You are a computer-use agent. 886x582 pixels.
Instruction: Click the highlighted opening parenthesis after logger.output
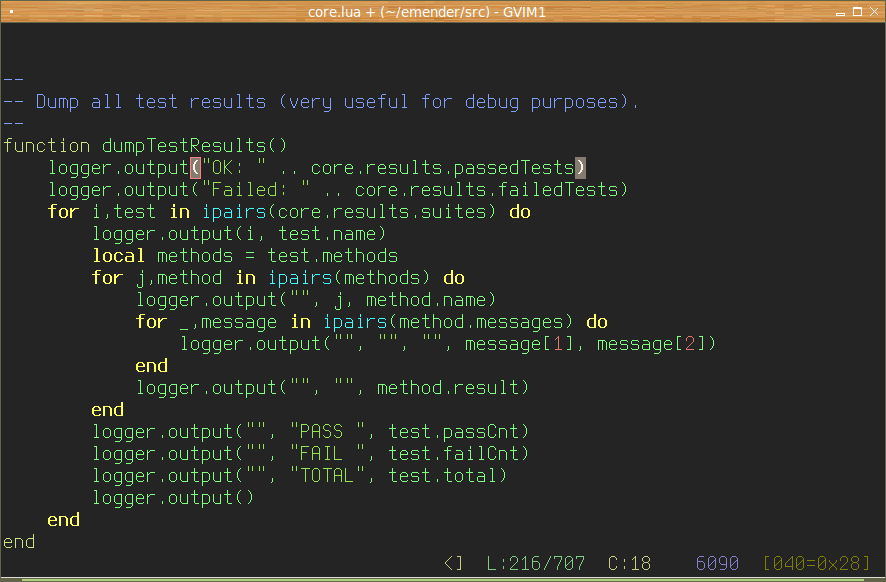pyautogui.click(x=195, y=168)
